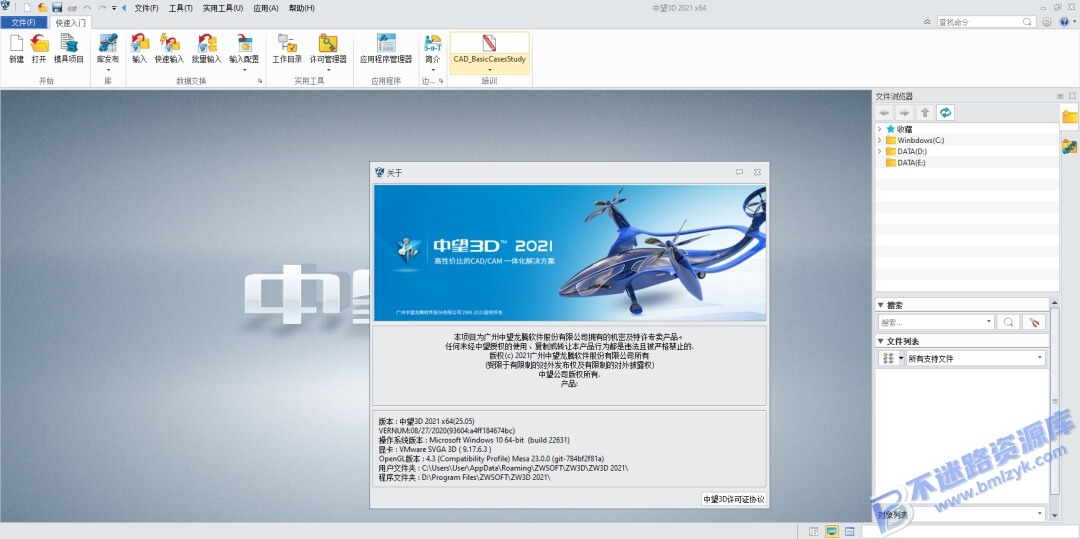Close the 关于 About dialog
1080x539 pixels.
point(757,172)
